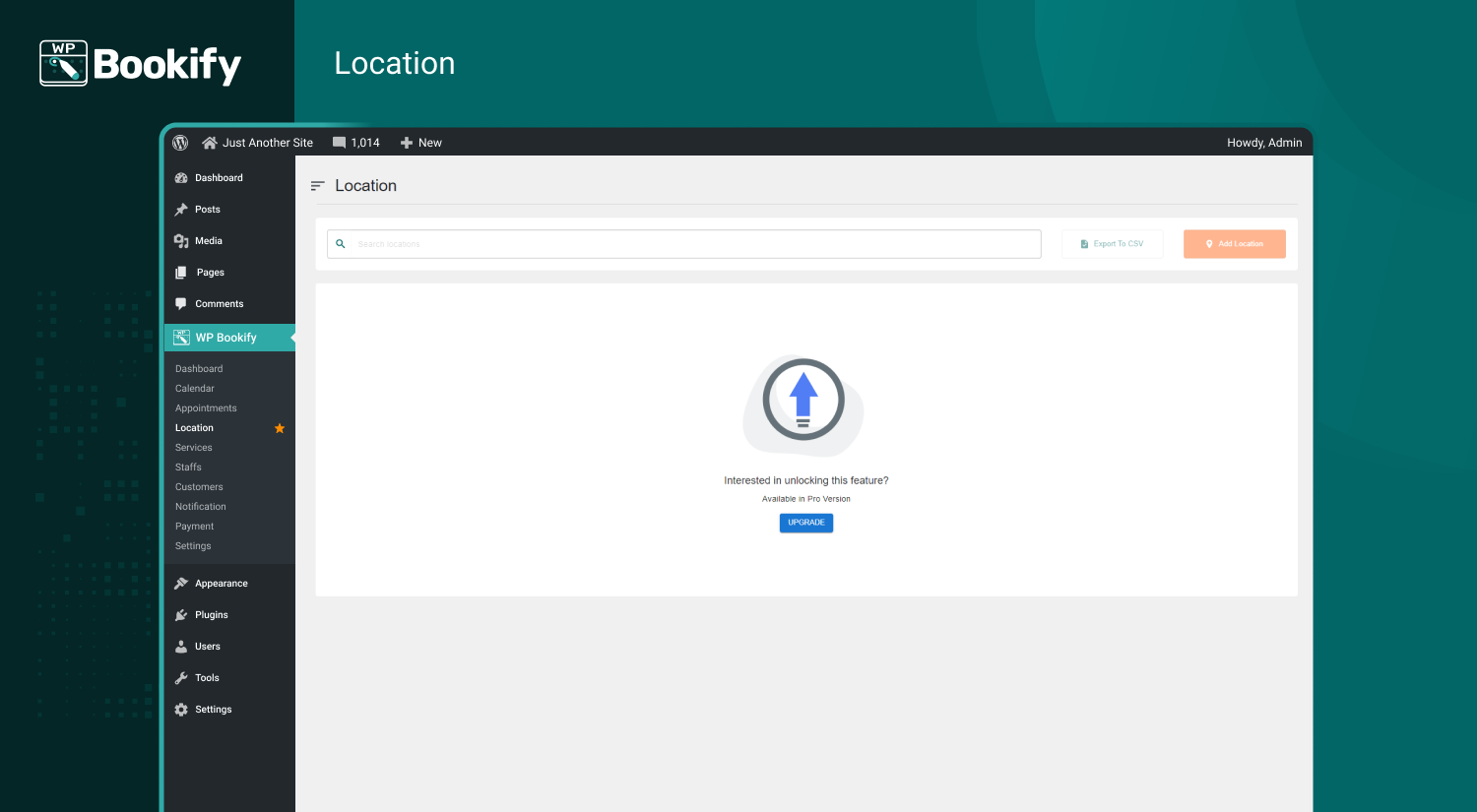Select the WP Bookify plugin icon
Image resolution: width=1477 pixels, height=812 pixels.
[182, 337]
